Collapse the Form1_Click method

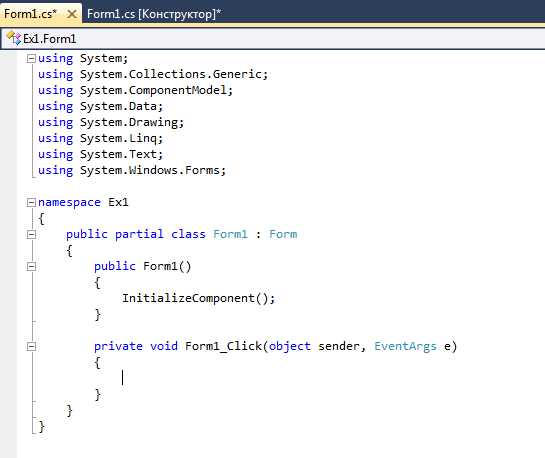31,346
